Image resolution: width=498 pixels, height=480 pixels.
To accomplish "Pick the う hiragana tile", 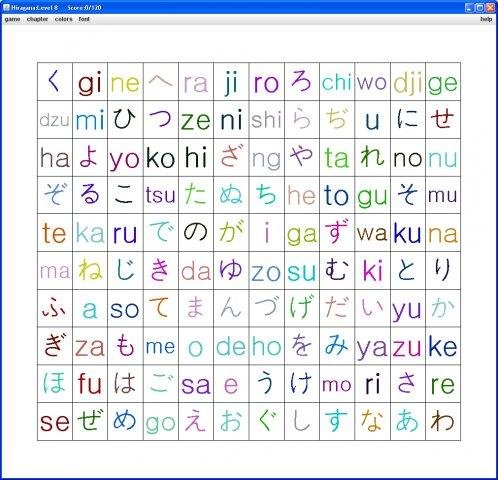I will (x=267, y=383).
